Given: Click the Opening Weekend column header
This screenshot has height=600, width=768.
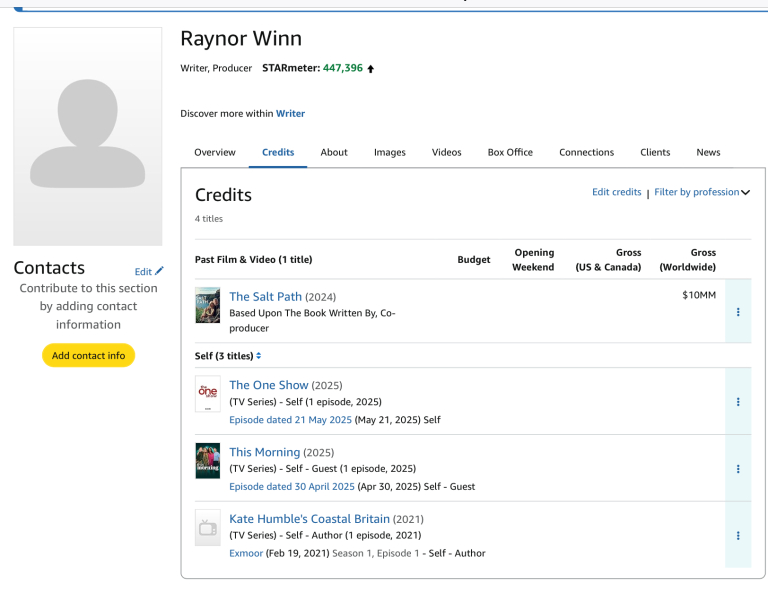Looking at the screenshot, I should (533, 260).
